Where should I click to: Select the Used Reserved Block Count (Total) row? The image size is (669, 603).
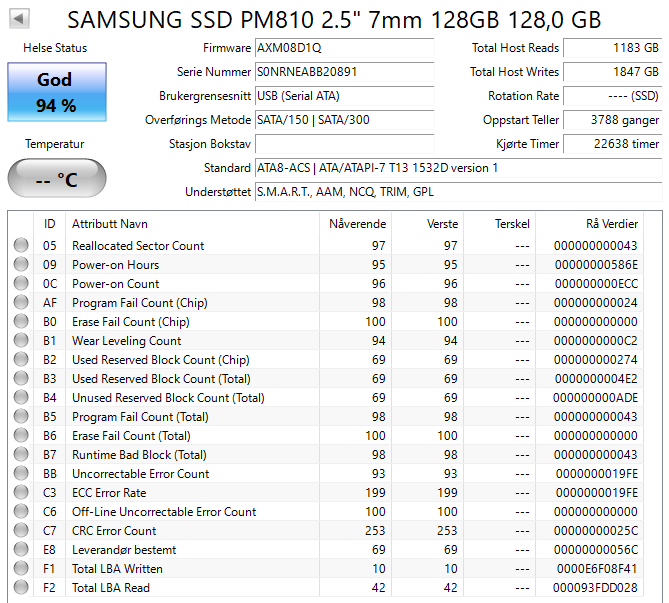tap(327, 379)
